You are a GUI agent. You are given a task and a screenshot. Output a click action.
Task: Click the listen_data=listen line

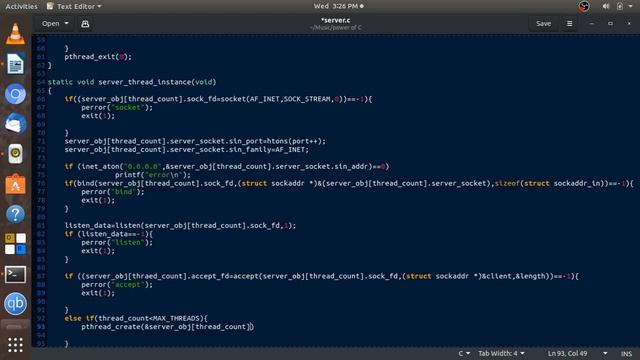(180, 225)
